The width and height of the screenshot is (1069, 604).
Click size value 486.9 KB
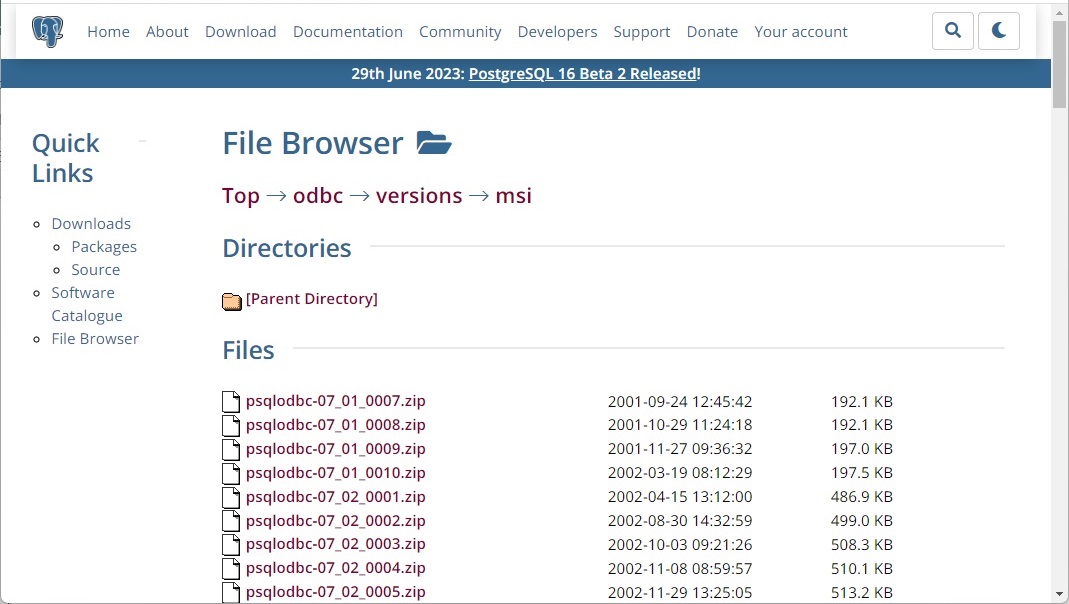pos(862,497)
